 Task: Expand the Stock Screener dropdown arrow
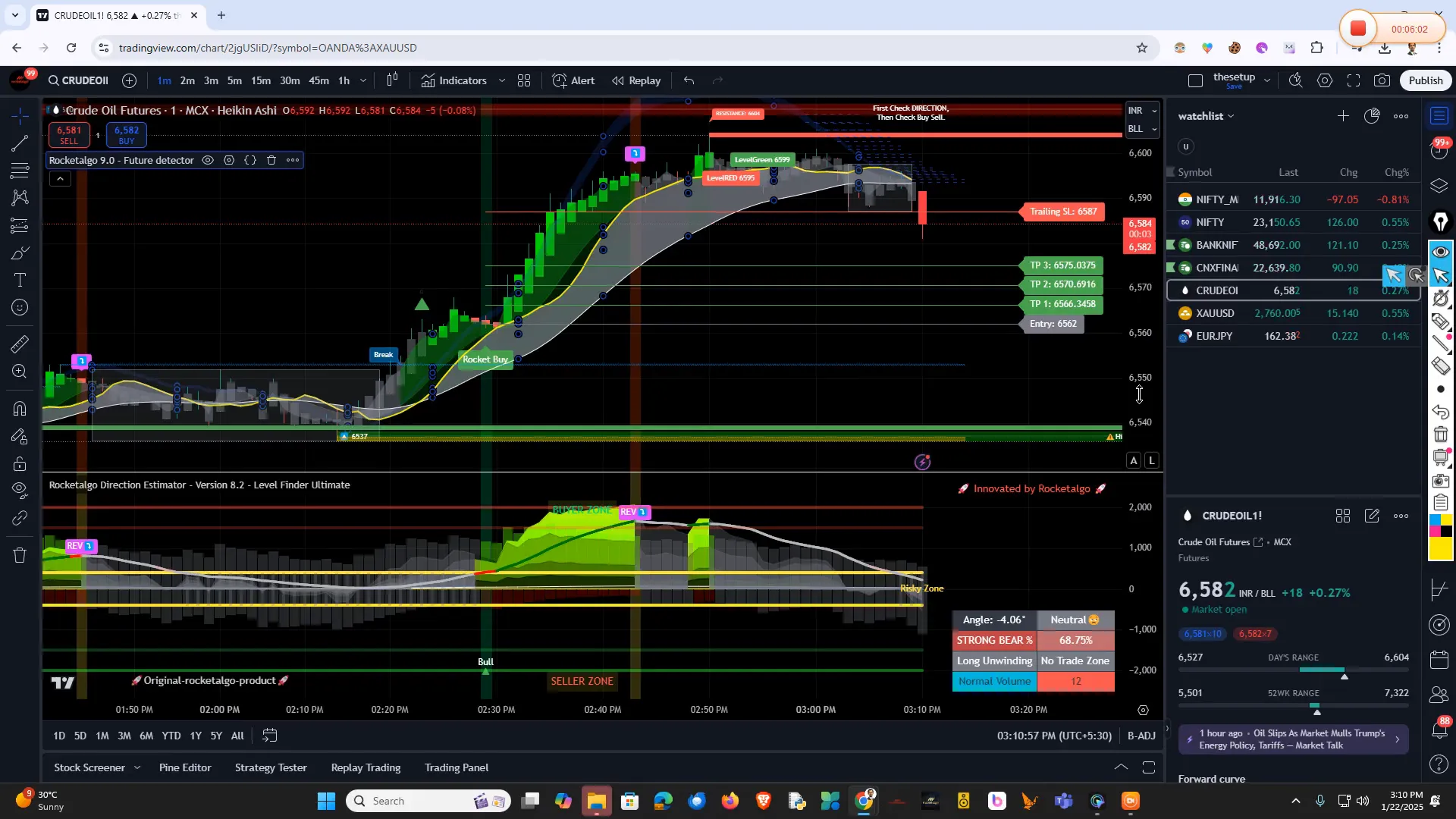point(137,767)
